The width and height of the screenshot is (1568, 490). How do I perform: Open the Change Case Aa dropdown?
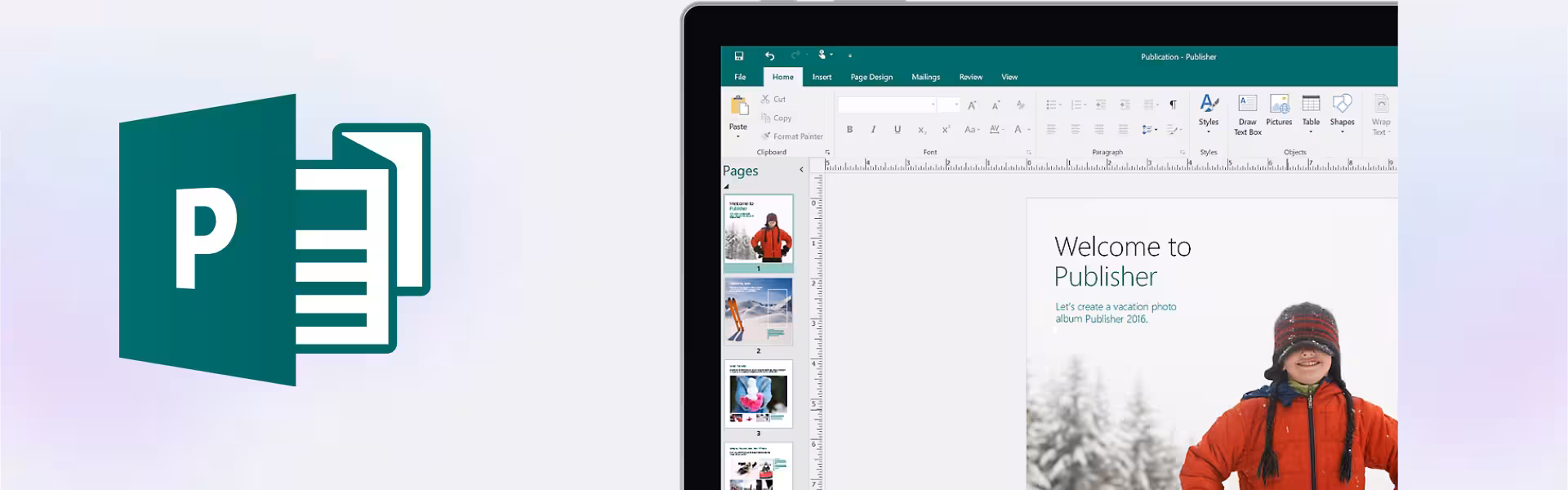click(972, 129)
